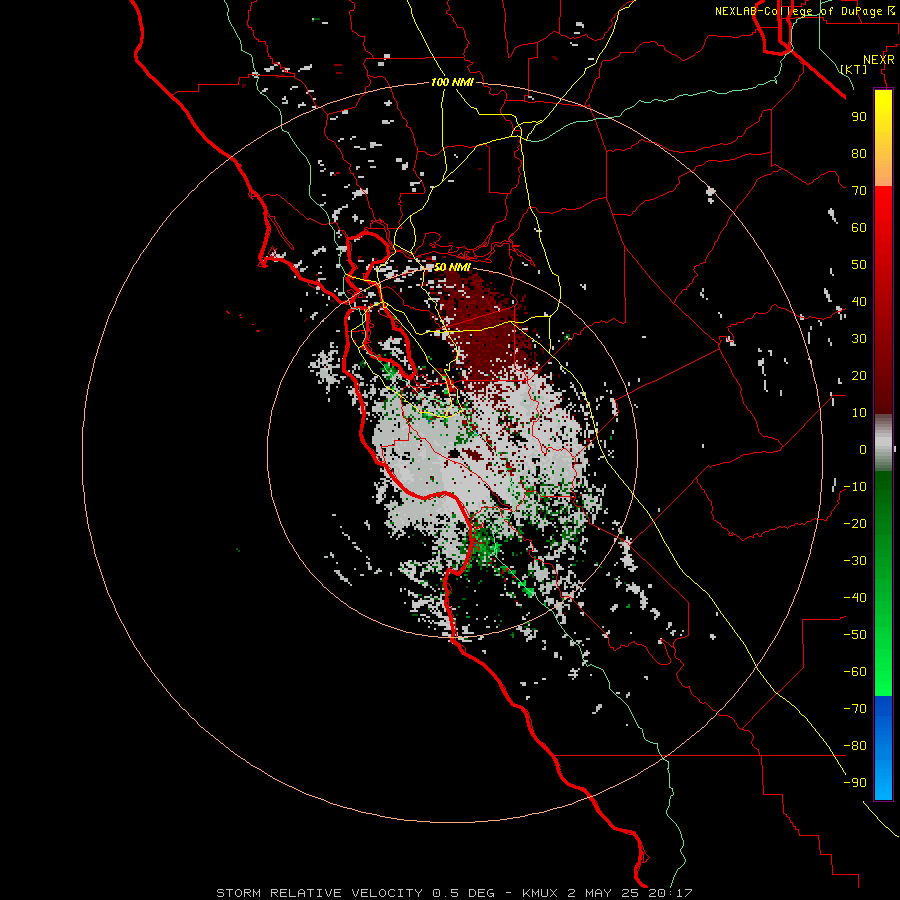Click the 0 scale value
900x900 pixels.
[x=863, y=449]
